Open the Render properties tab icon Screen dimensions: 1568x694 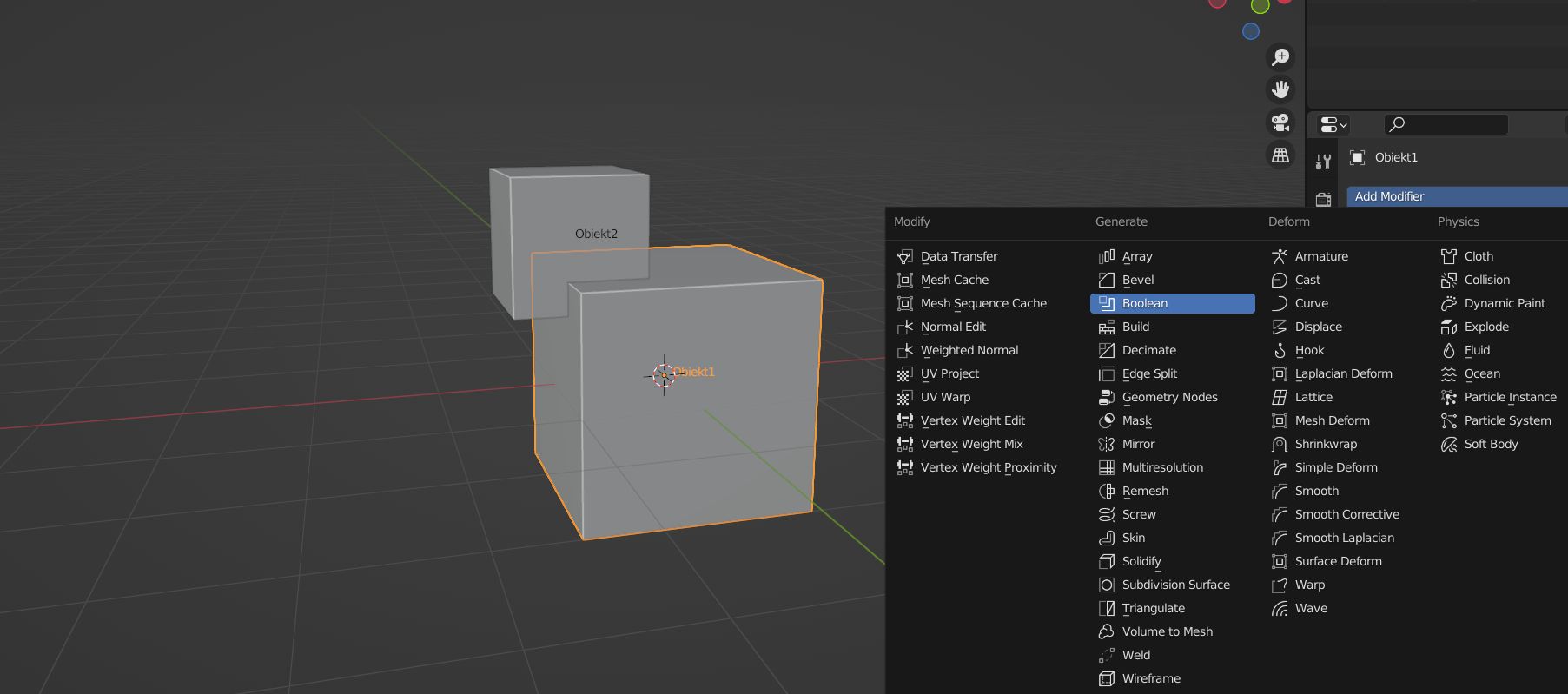1323,200
